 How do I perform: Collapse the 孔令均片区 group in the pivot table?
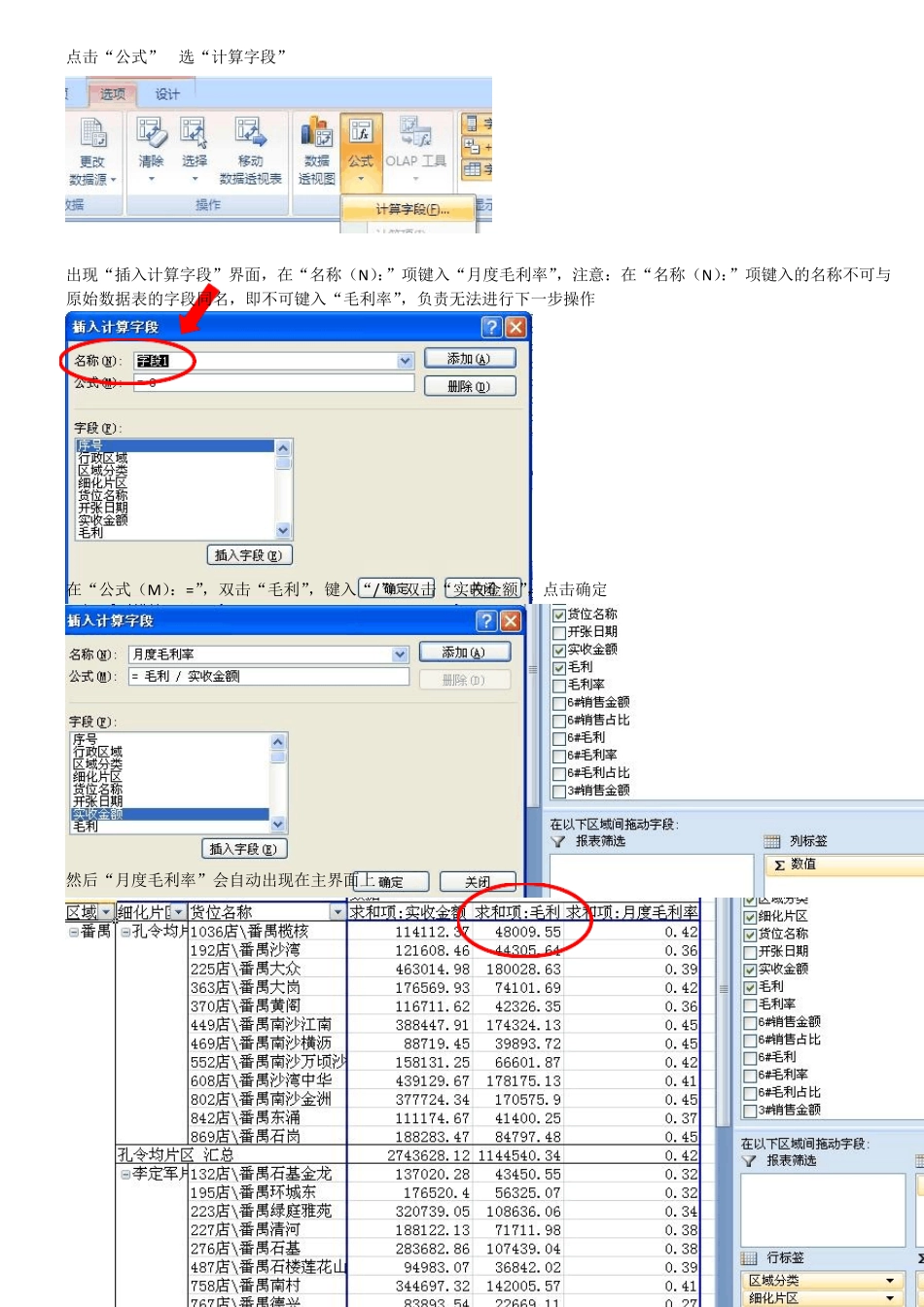pos(125,932)
